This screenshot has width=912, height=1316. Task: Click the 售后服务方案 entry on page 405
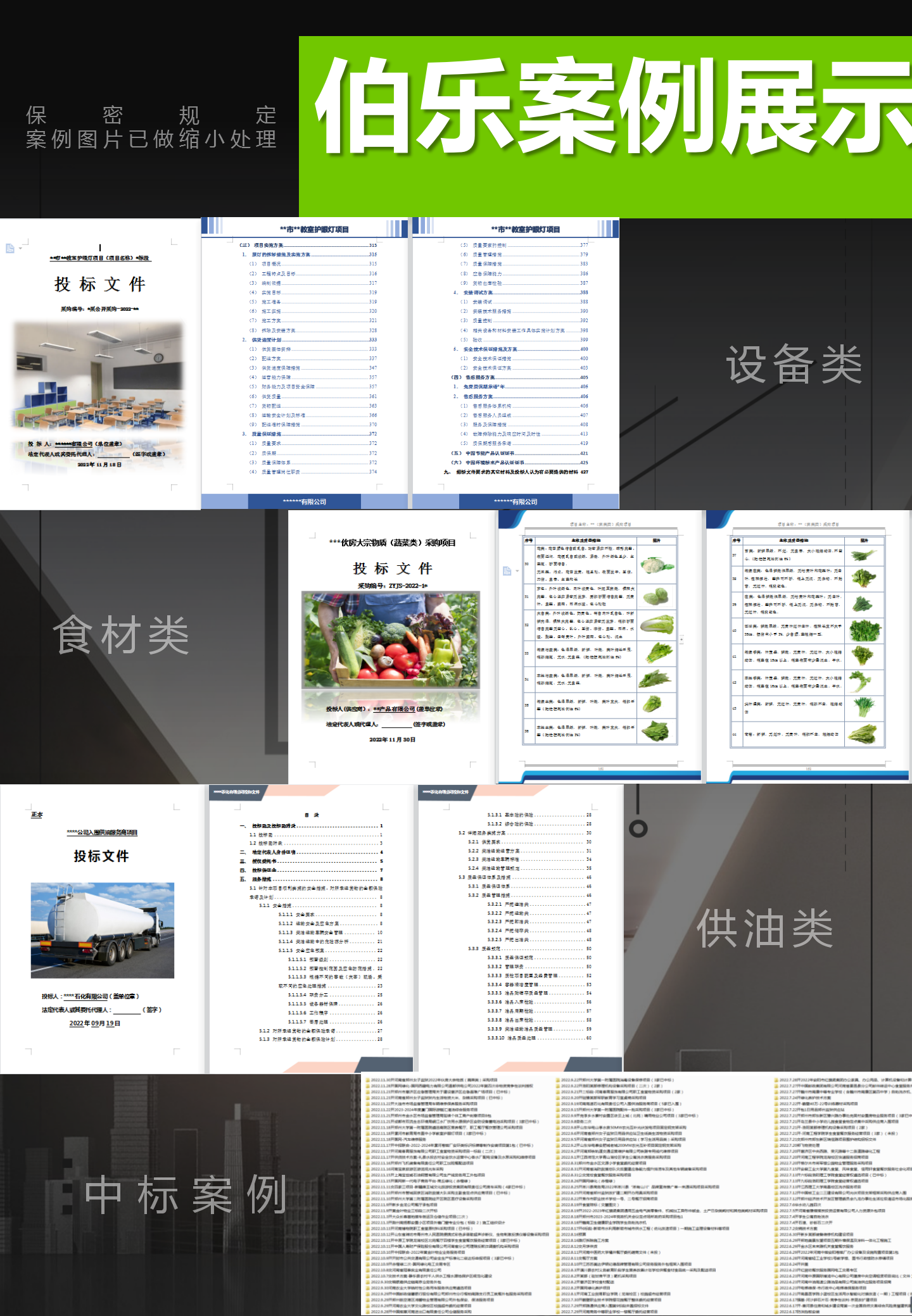[x=479, y=377]
